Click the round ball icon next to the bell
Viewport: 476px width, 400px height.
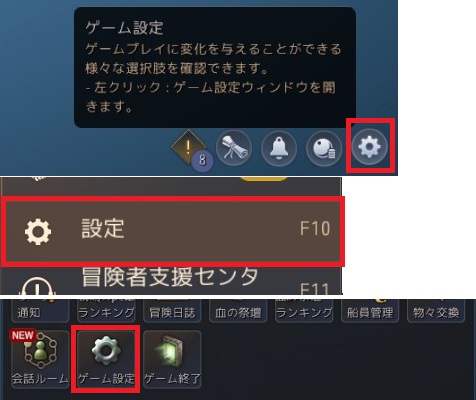324,148
